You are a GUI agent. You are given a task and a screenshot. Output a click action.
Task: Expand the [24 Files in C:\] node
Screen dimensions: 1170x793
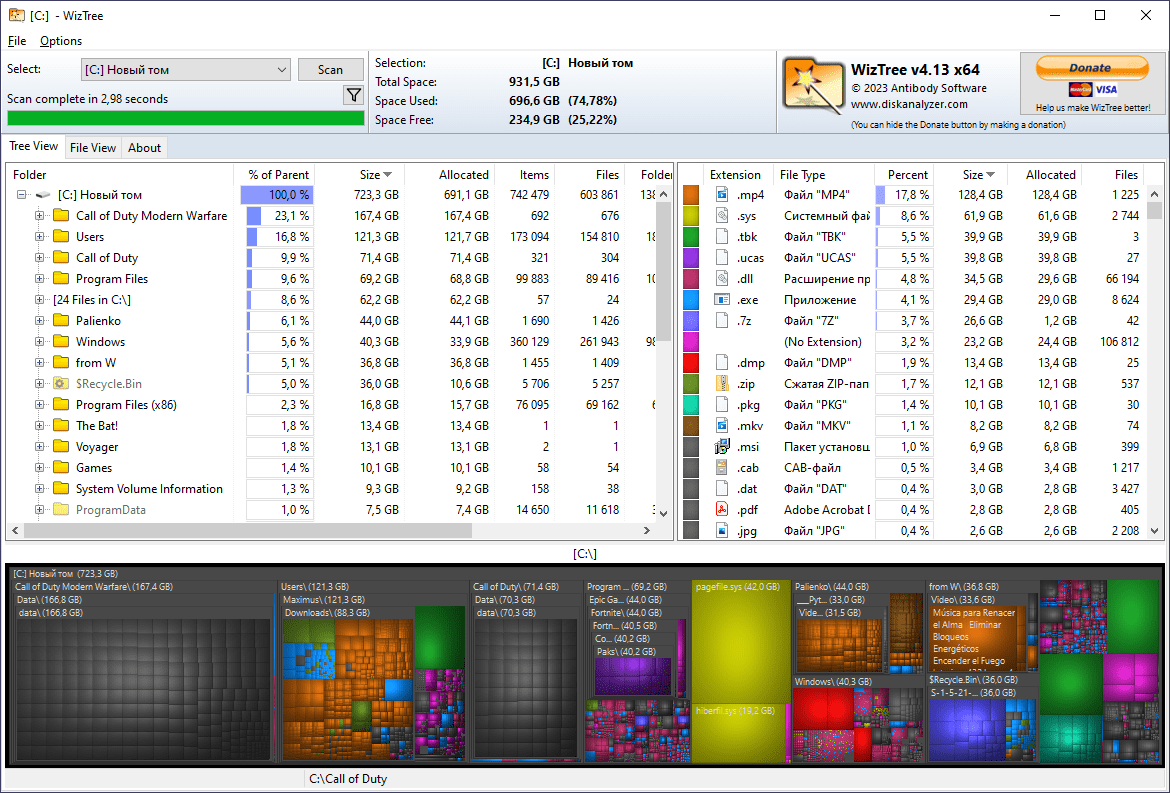click(x=39, y=299)
